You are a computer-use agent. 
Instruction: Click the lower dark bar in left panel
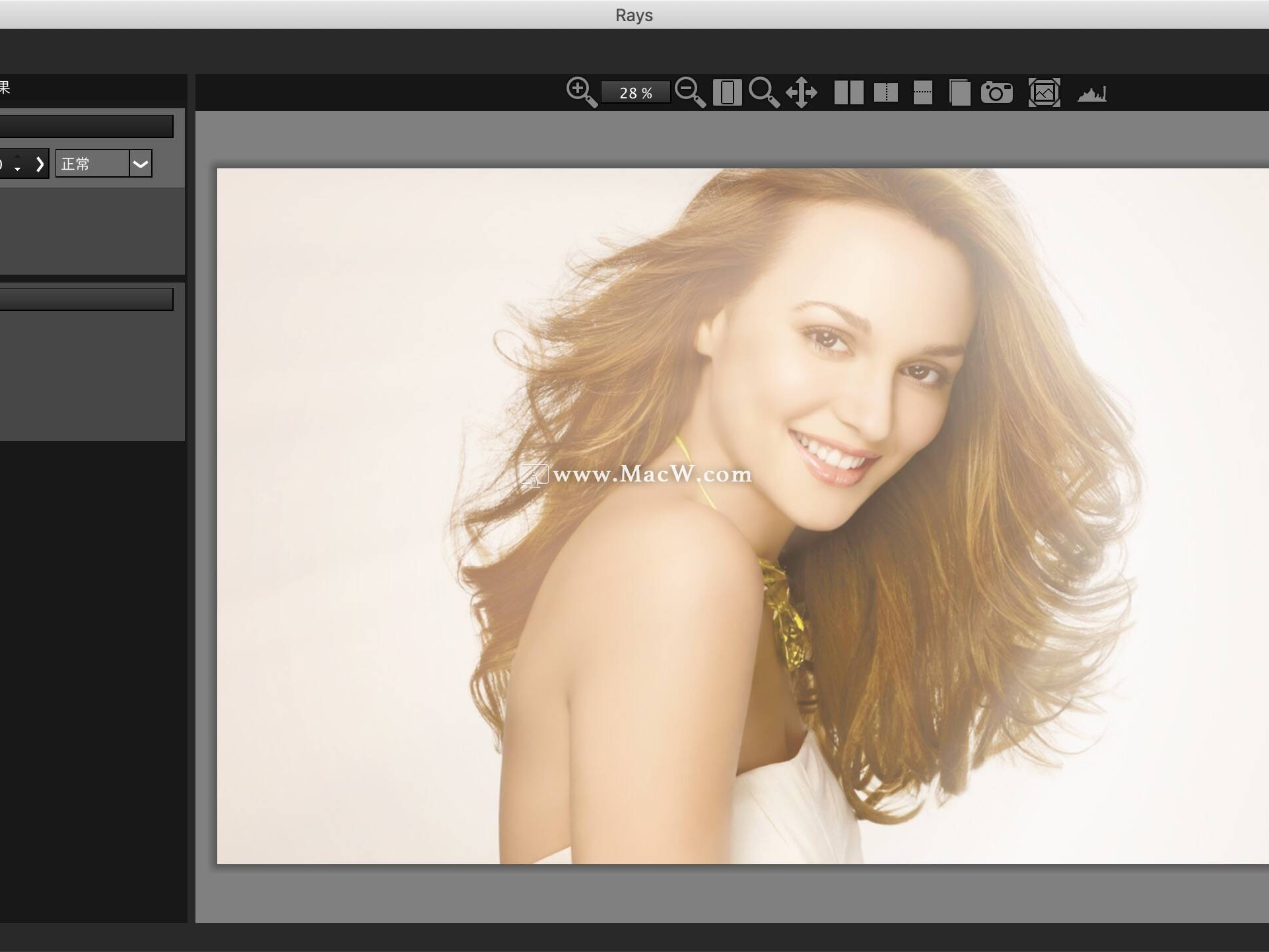(x=86, y=299)
